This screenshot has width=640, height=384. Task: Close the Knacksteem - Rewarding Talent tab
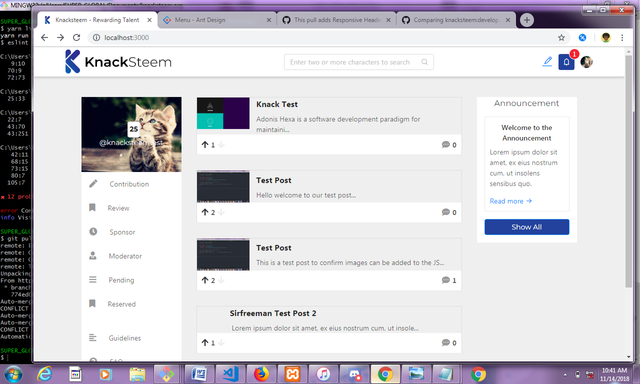click(149, 20)
